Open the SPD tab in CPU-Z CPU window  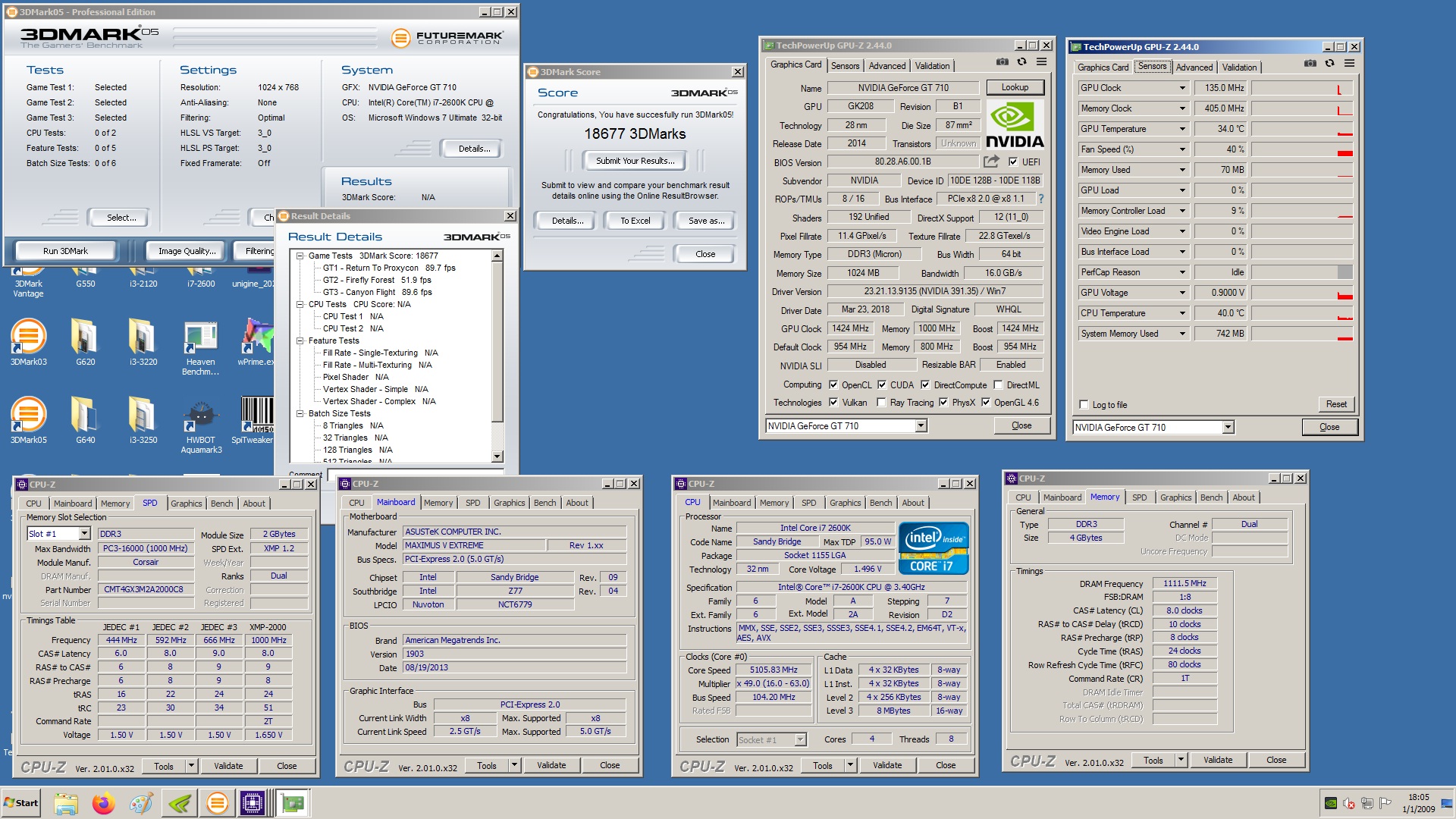click(x=808, y=503)
